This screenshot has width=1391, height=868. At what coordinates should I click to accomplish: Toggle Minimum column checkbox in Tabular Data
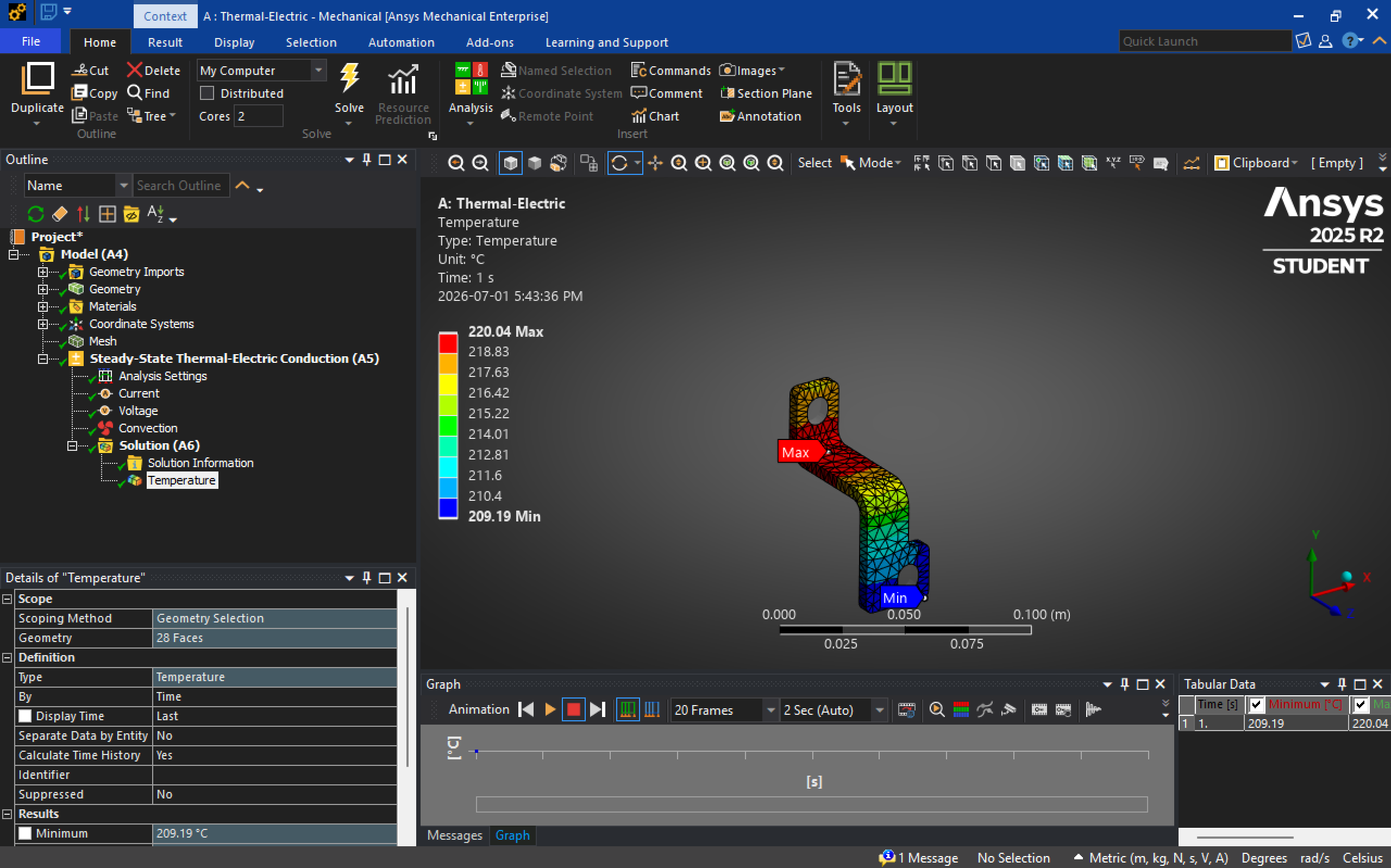point(1257,705)
